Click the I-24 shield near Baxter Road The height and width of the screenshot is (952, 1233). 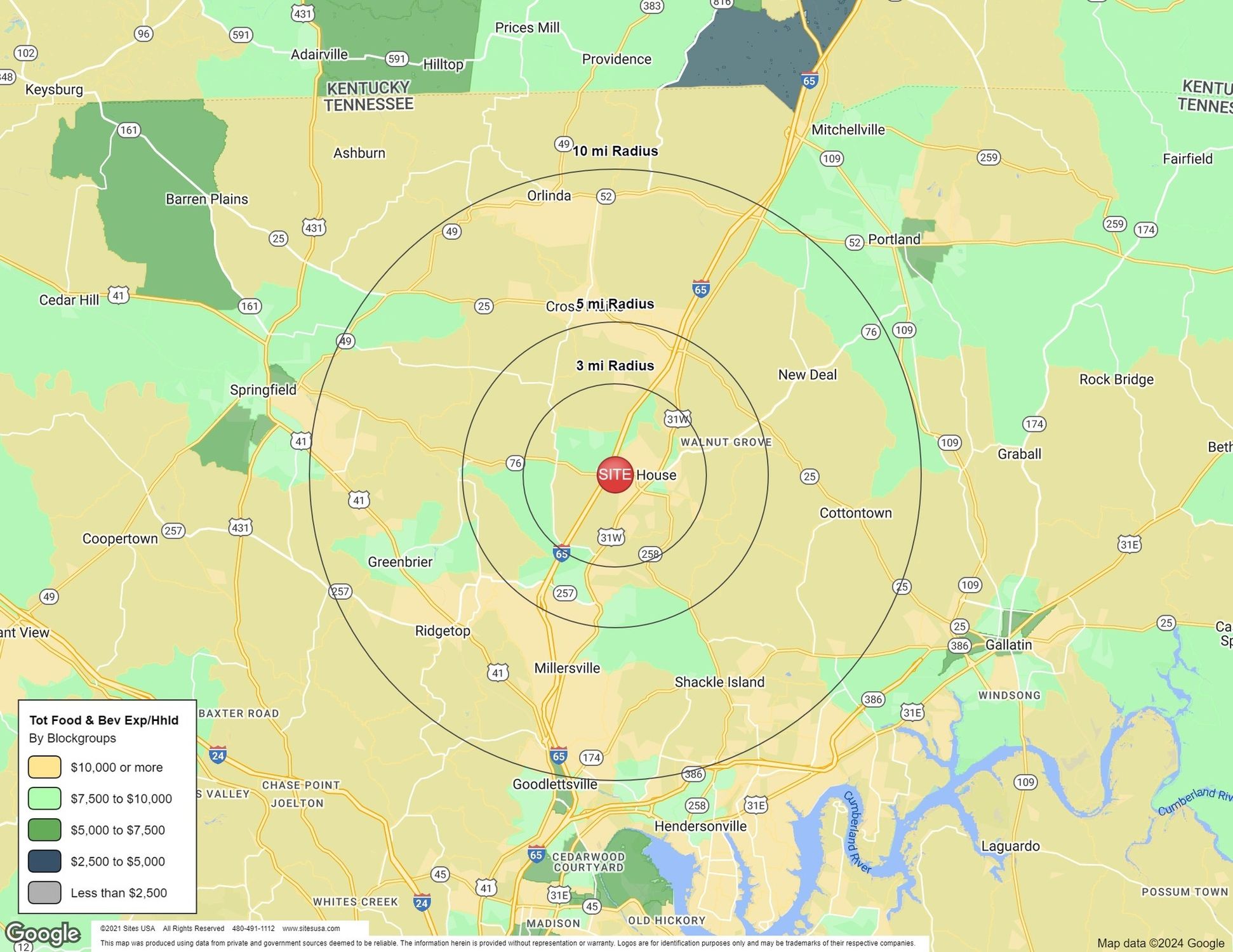coord(218,755)
